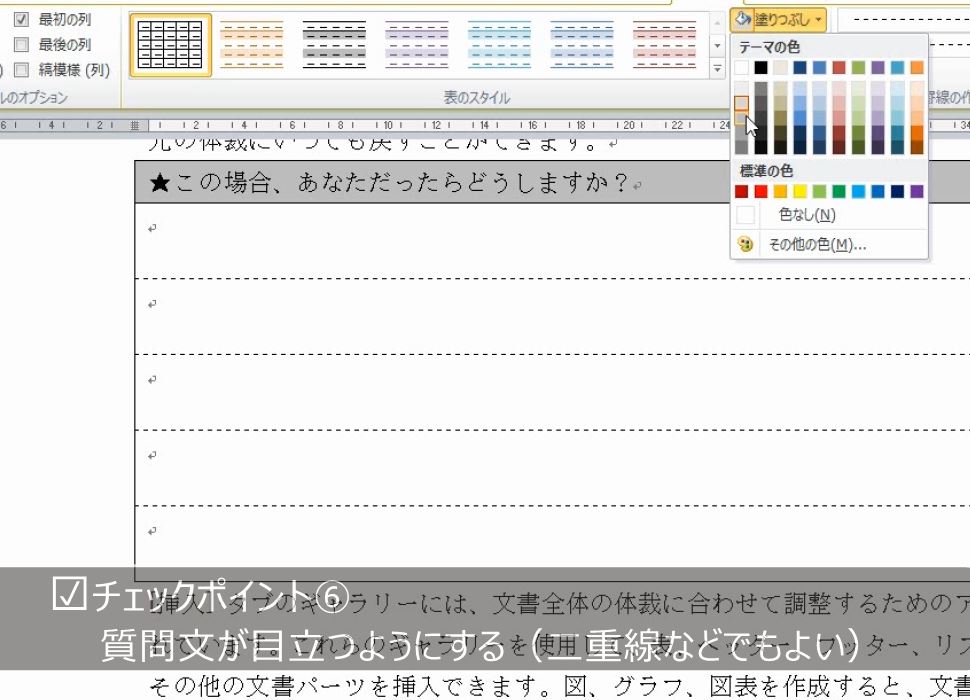970x700 pixels.
Task: Apply the orange striped table style
Action: point(252,45)
